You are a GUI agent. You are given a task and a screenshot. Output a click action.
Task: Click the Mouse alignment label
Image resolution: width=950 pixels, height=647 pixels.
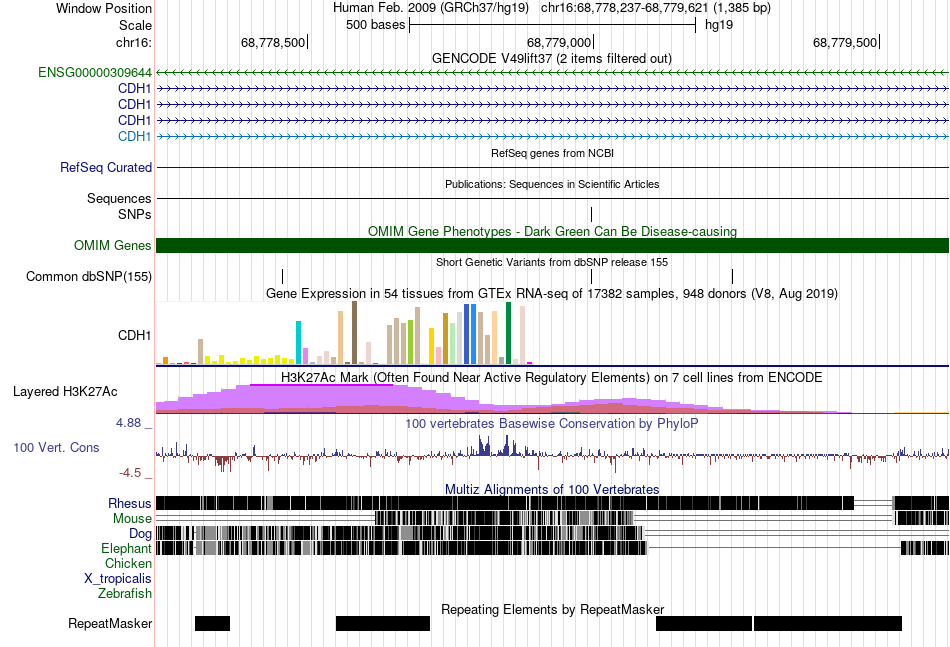click(132, 519)
